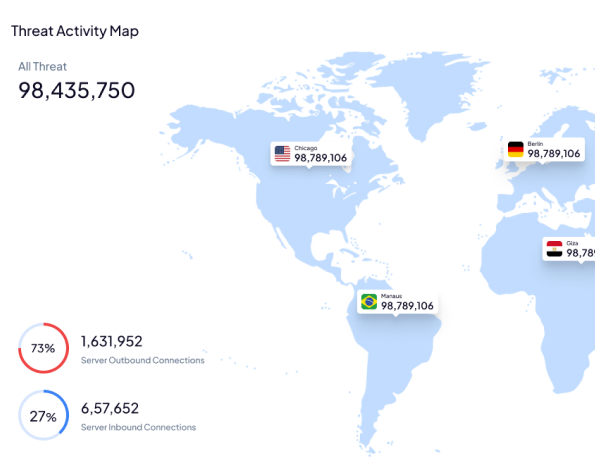595x475 pixels.
Task: Click the blue 27% progress ring
Action: point(44,415)
